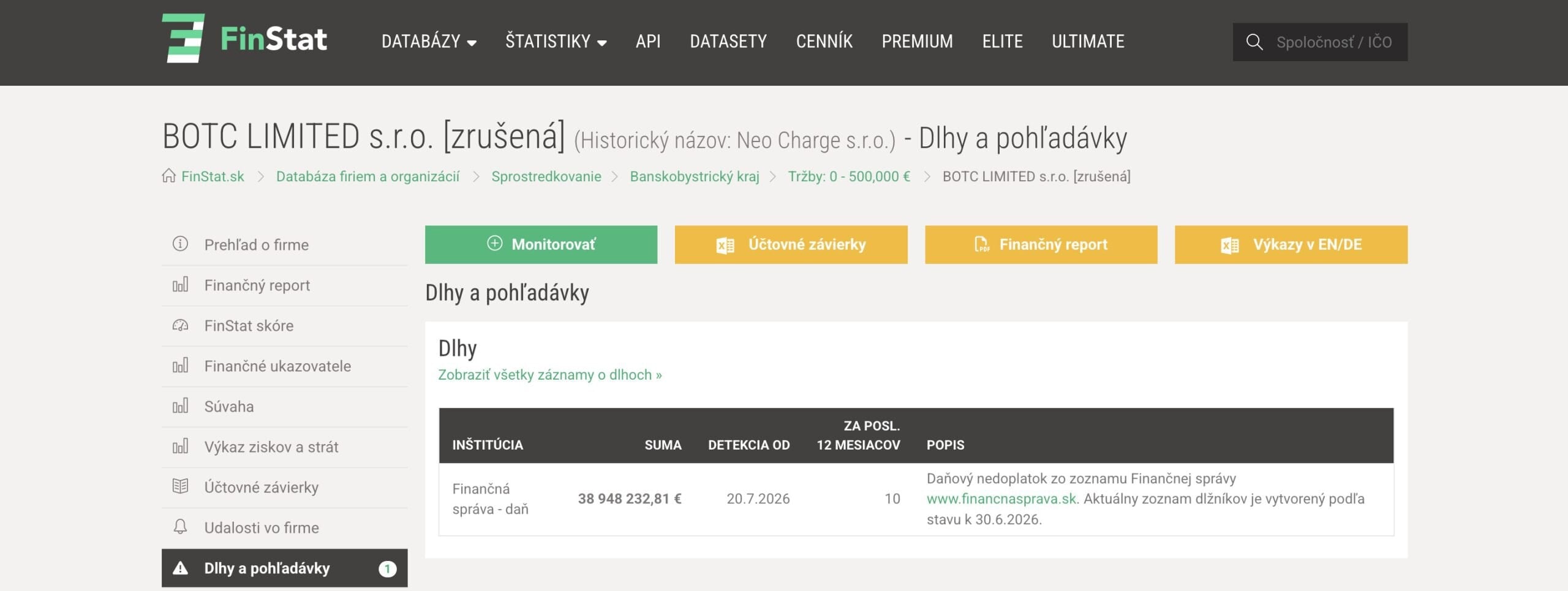The width and height of the screenshot is (1568, 591).
Task: Click the 38 948 232,81 € amount
Action: point(630,499)
